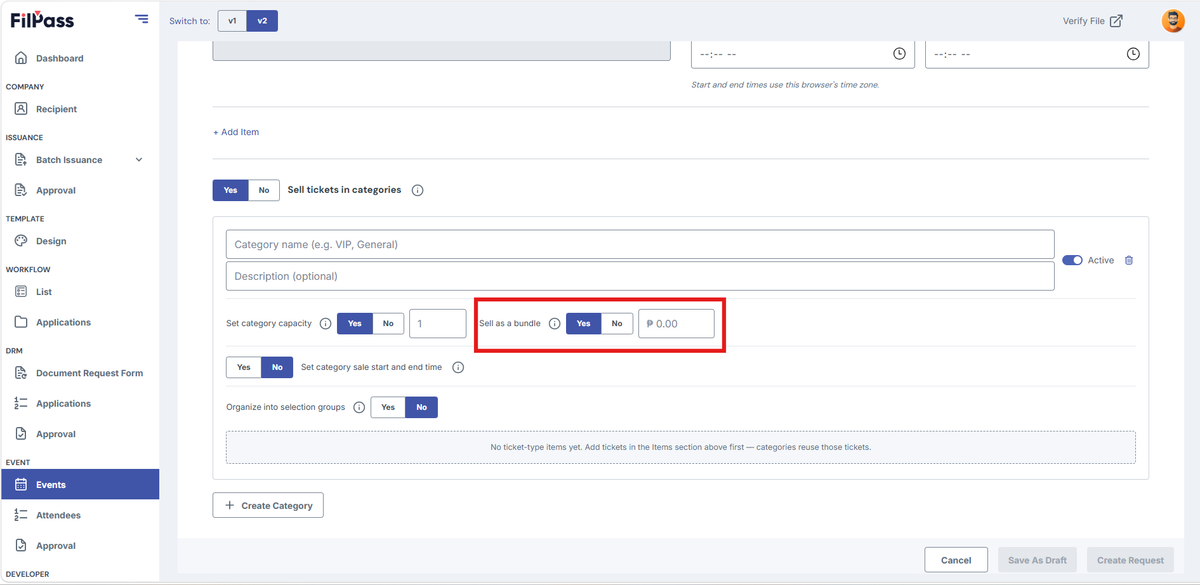Toggle the Active category switch

tap(1072, 260)
